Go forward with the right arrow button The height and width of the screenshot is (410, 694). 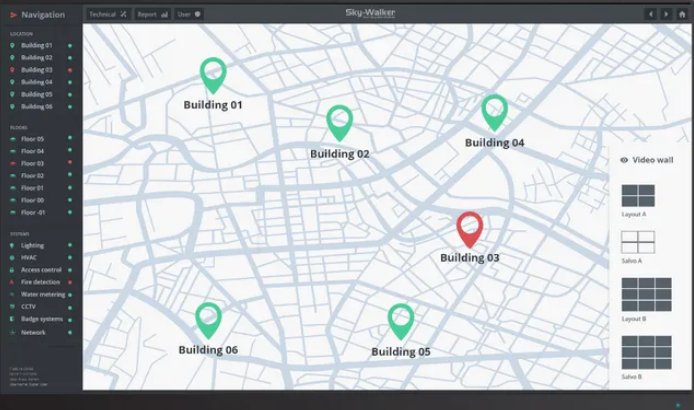tap(666, 14)
